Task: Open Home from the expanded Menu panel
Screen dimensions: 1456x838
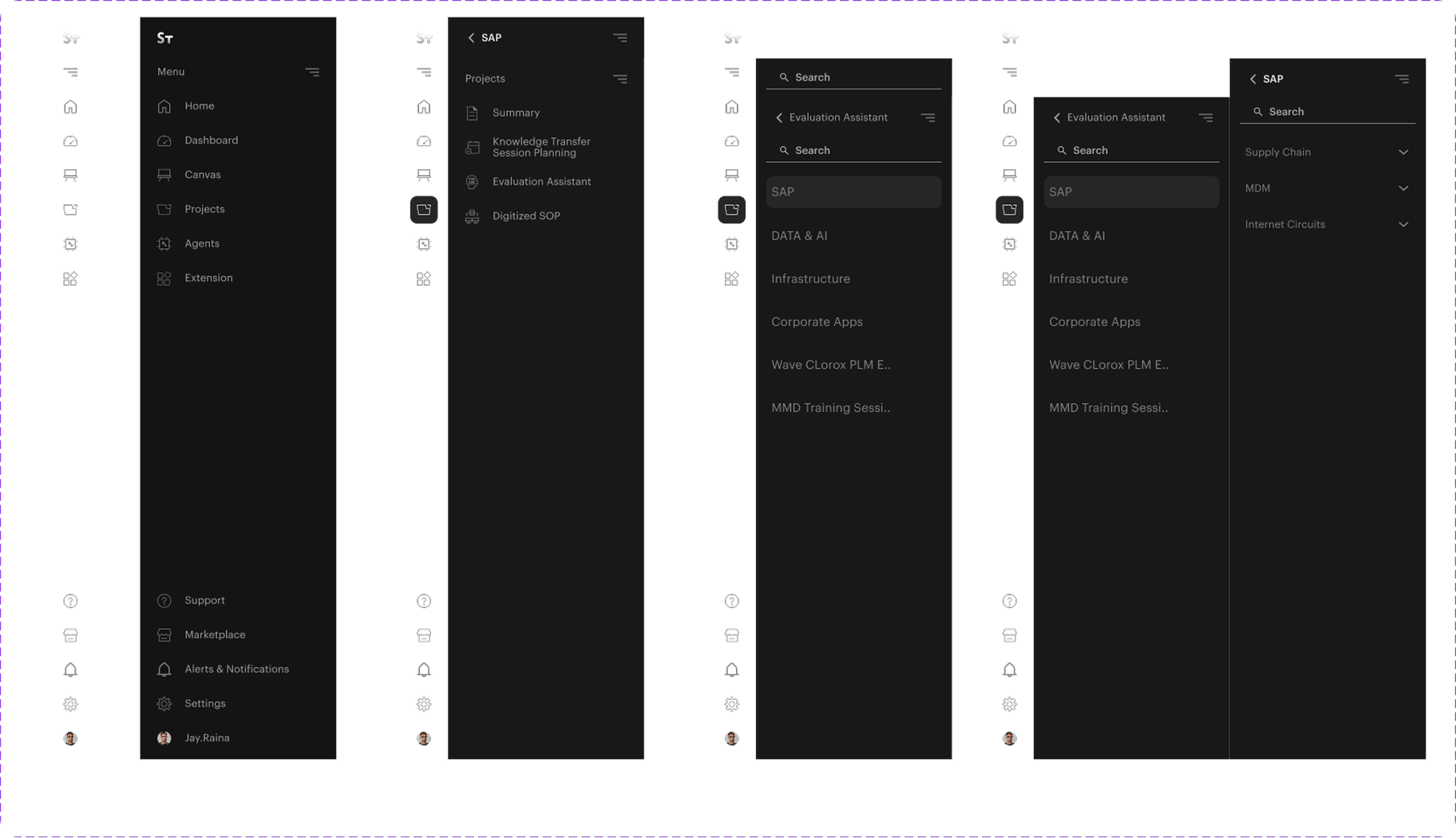Action: coord(200,106)
